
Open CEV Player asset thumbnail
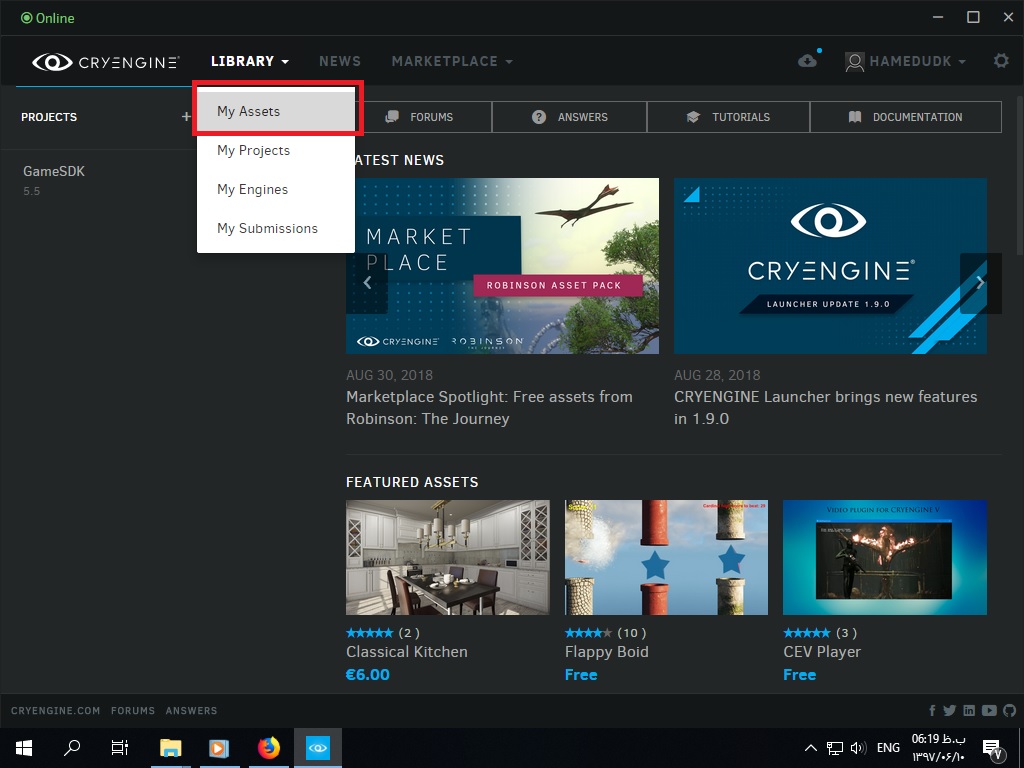coord(885,557)
